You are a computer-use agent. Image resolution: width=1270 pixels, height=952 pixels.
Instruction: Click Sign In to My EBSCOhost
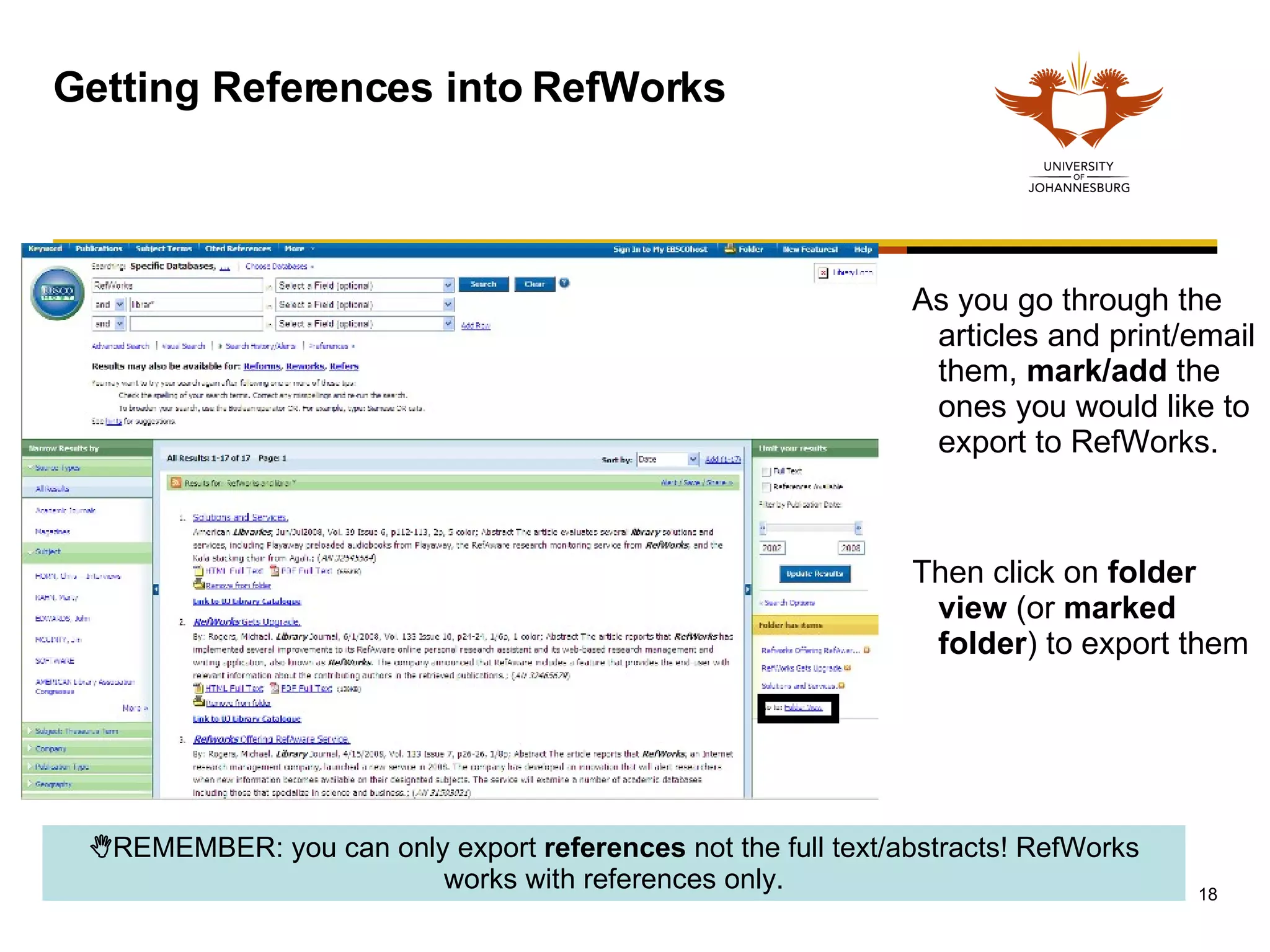660,249
